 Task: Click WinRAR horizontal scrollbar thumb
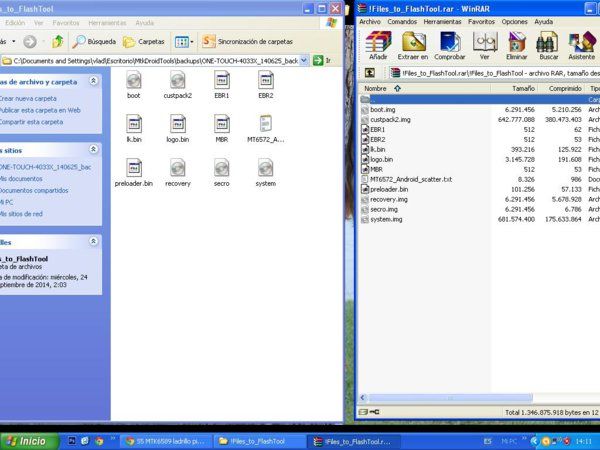point(450,398)
